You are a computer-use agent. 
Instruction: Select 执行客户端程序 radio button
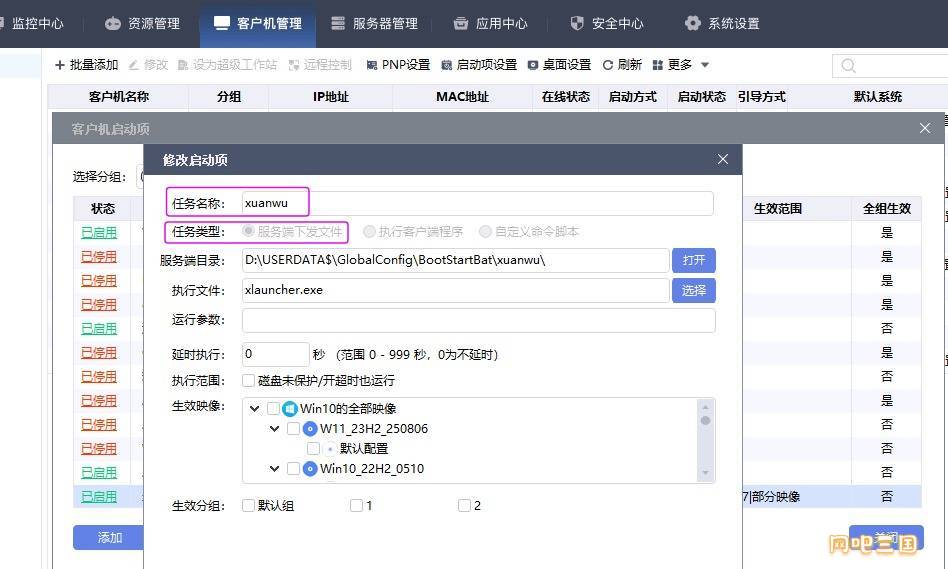[x=369, y=231]
